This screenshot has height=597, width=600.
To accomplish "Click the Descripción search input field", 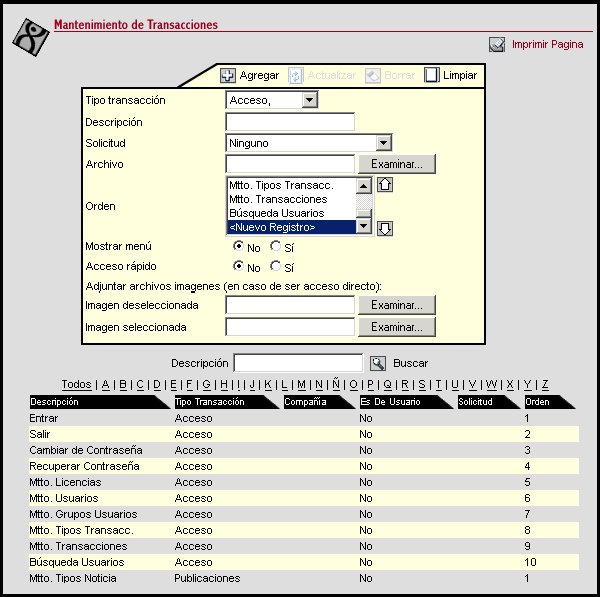I will click(x=297, y=363).
